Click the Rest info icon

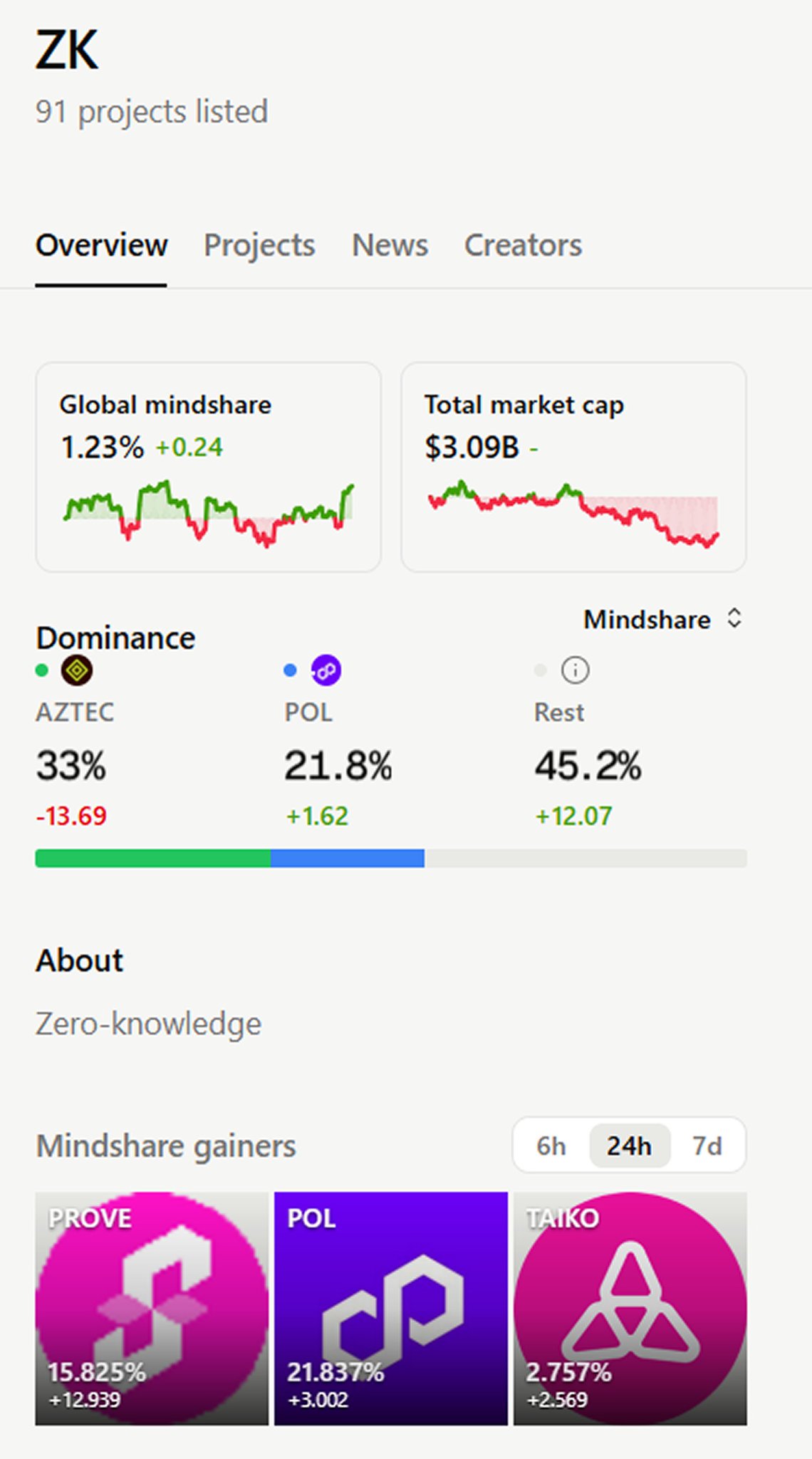click(x=575, y=670)
